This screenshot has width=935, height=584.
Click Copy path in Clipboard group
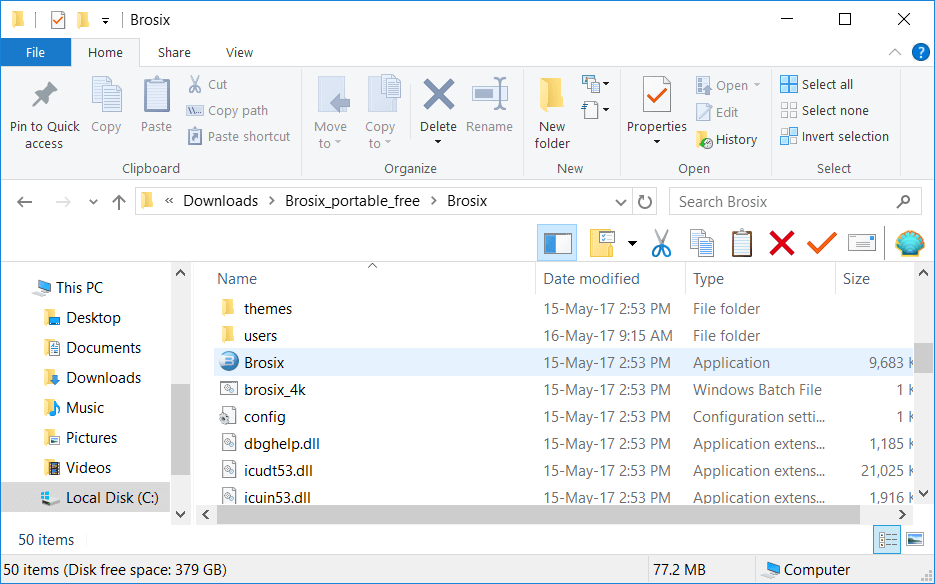point(227,110)
